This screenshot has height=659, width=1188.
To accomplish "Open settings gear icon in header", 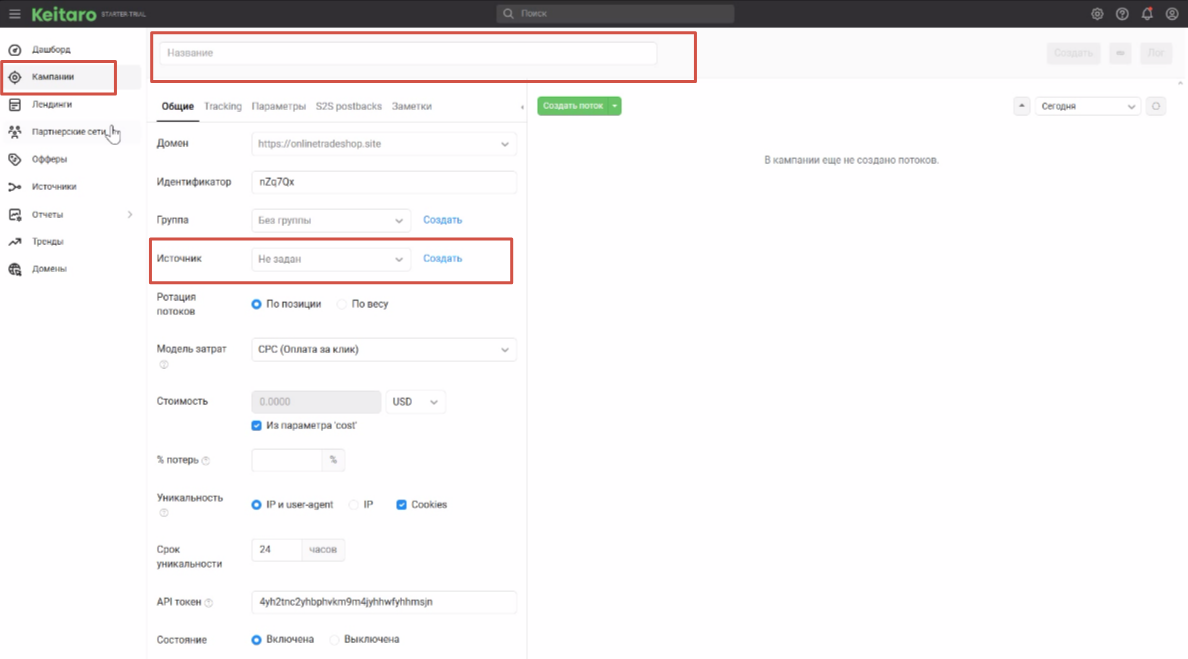I will tap(1097, 14).
